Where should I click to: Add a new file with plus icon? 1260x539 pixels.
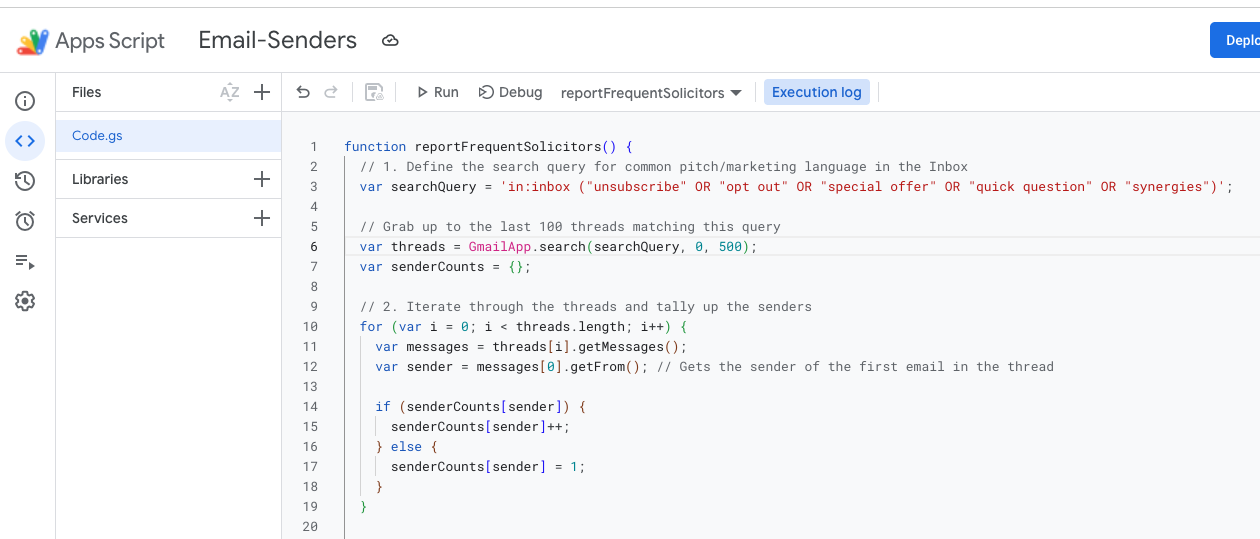[x=262, y=92]
